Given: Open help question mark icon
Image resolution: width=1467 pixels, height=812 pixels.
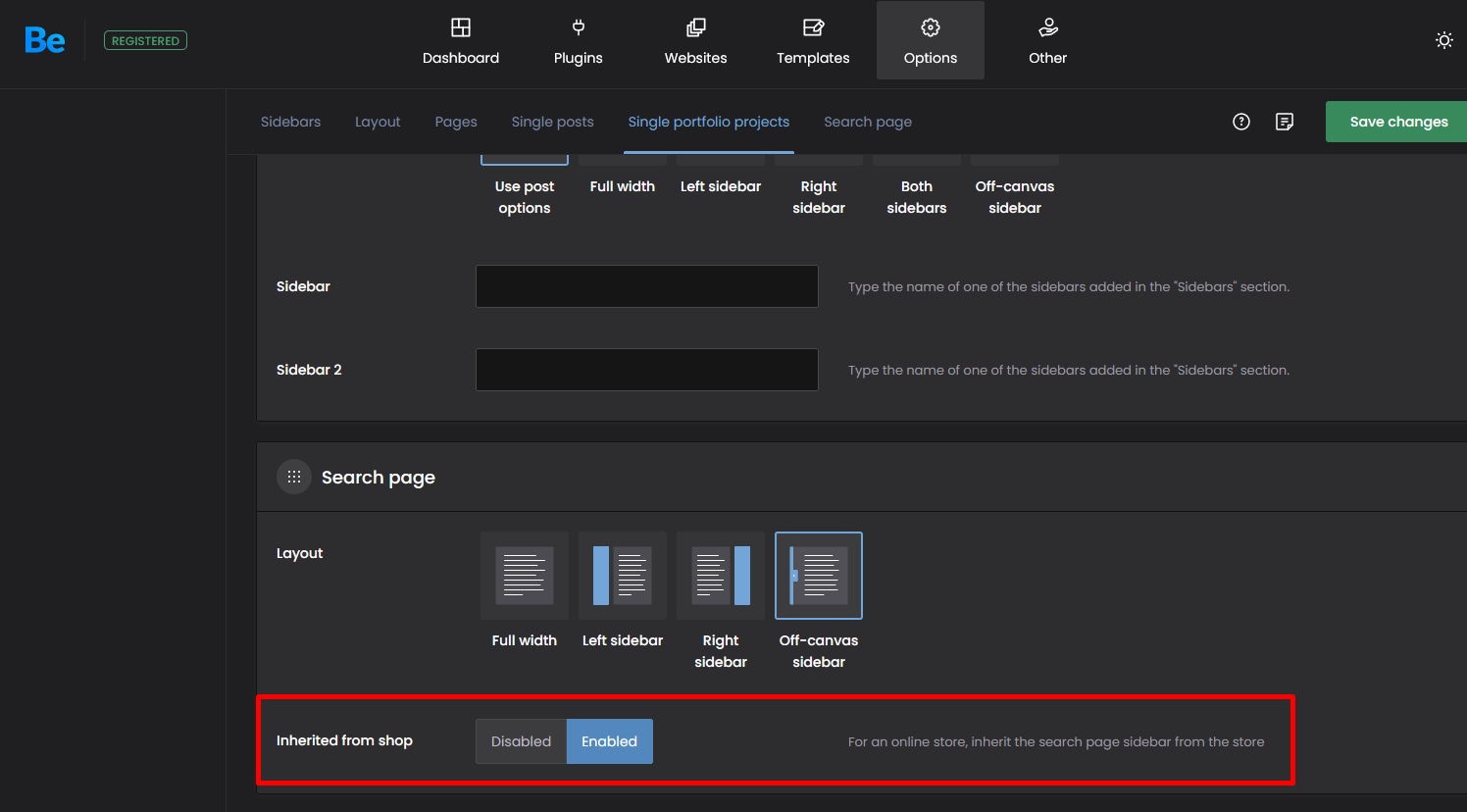Looking at the screenshot, I should pyautogui.click(x=1241, y=122).
